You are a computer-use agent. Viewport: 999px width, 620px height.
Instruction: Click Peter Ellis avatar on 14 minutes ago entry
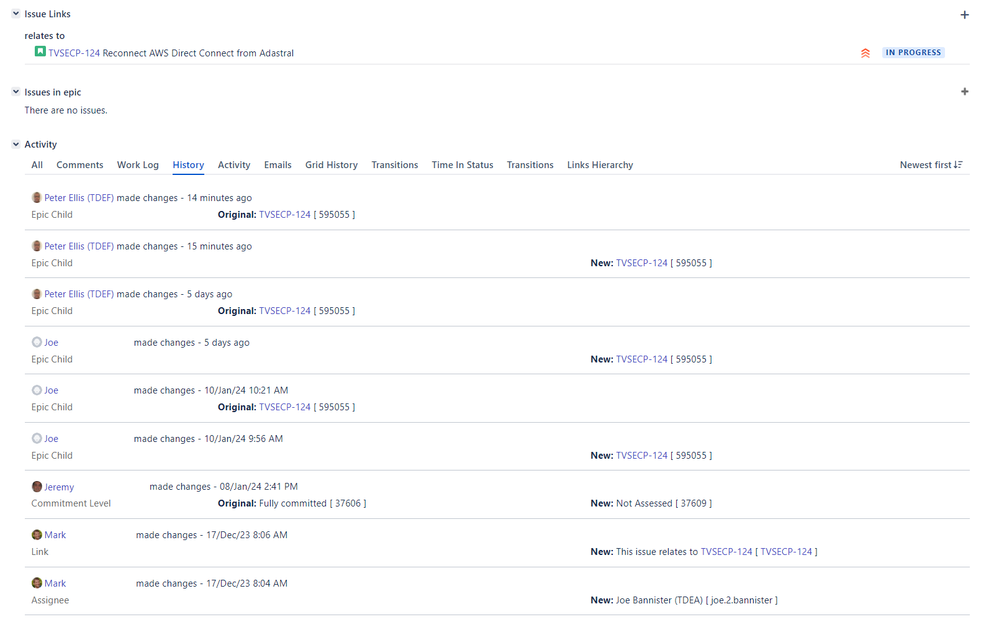tap(37, 198)
